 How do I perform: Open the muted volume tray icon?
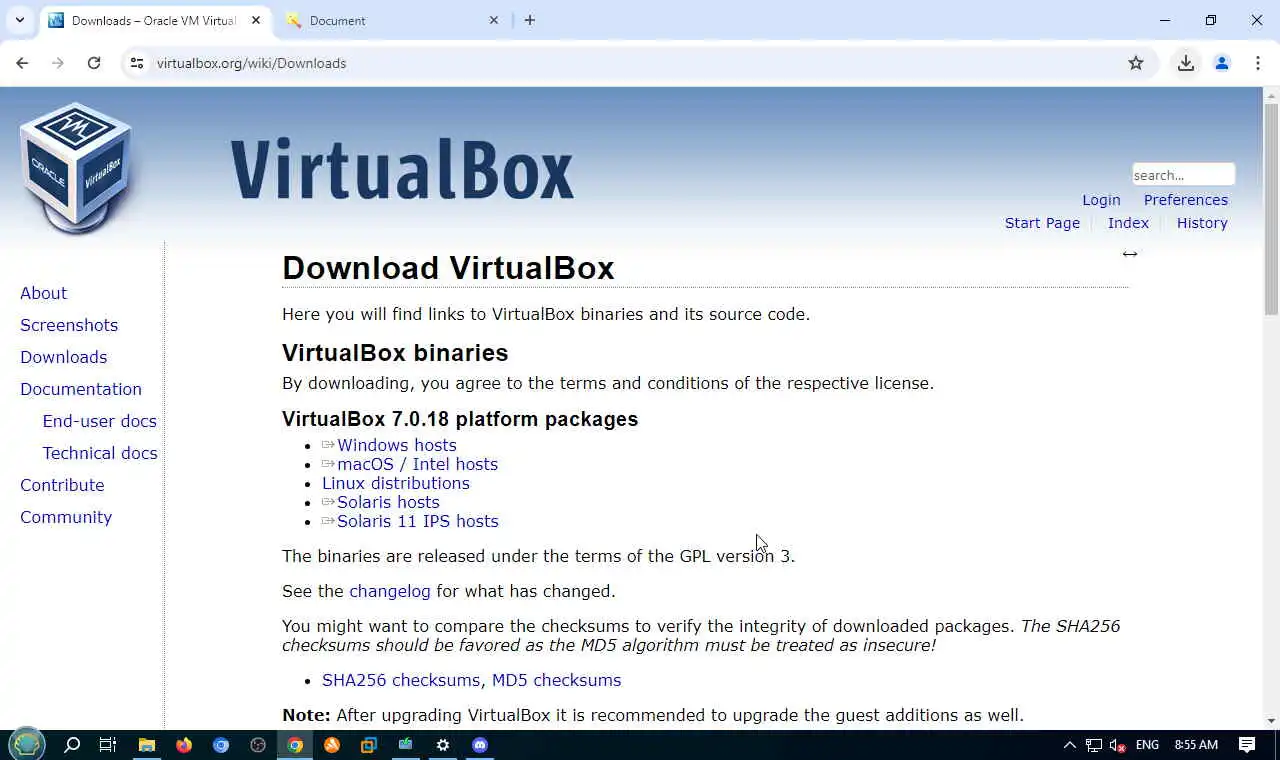click(x=1119, y=745)
